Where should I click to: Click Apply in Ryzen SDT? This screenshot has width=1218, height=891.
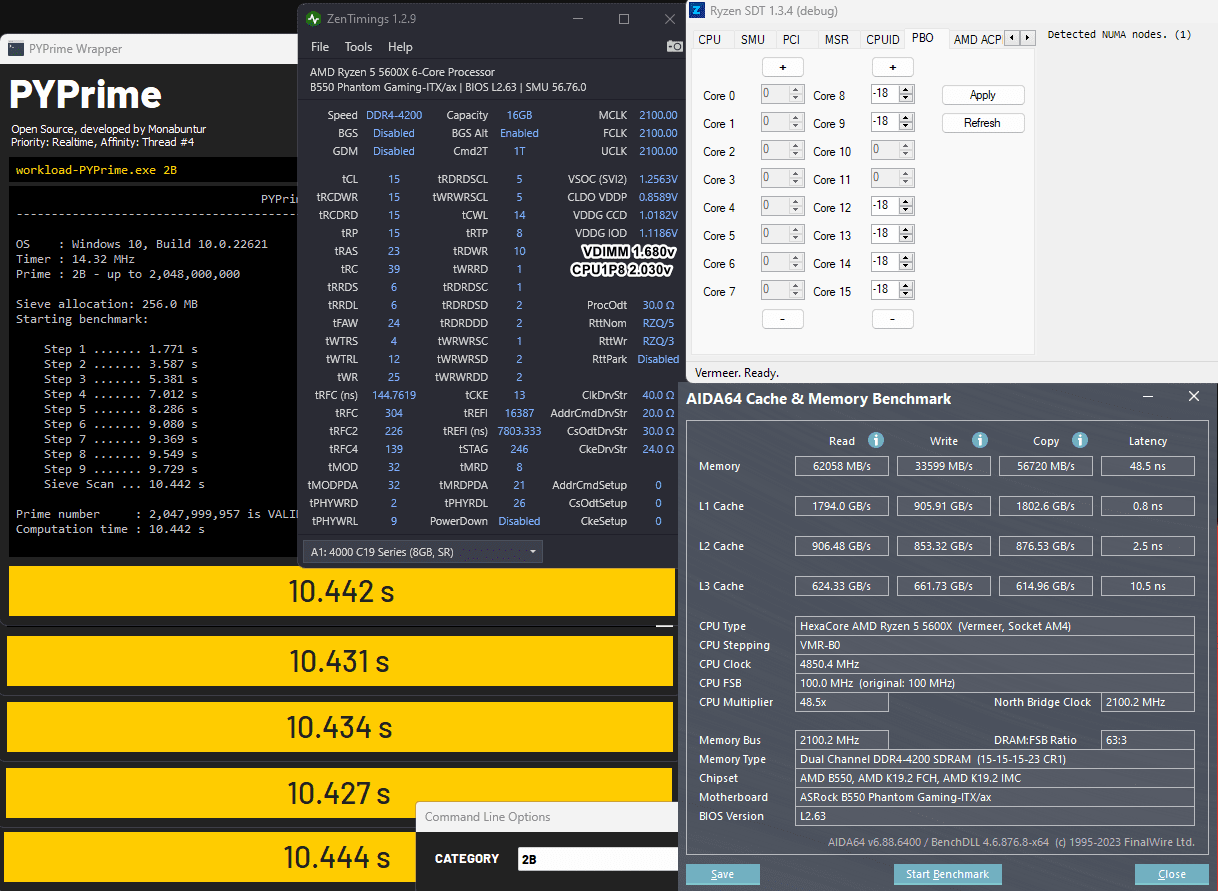click(983, 95)
